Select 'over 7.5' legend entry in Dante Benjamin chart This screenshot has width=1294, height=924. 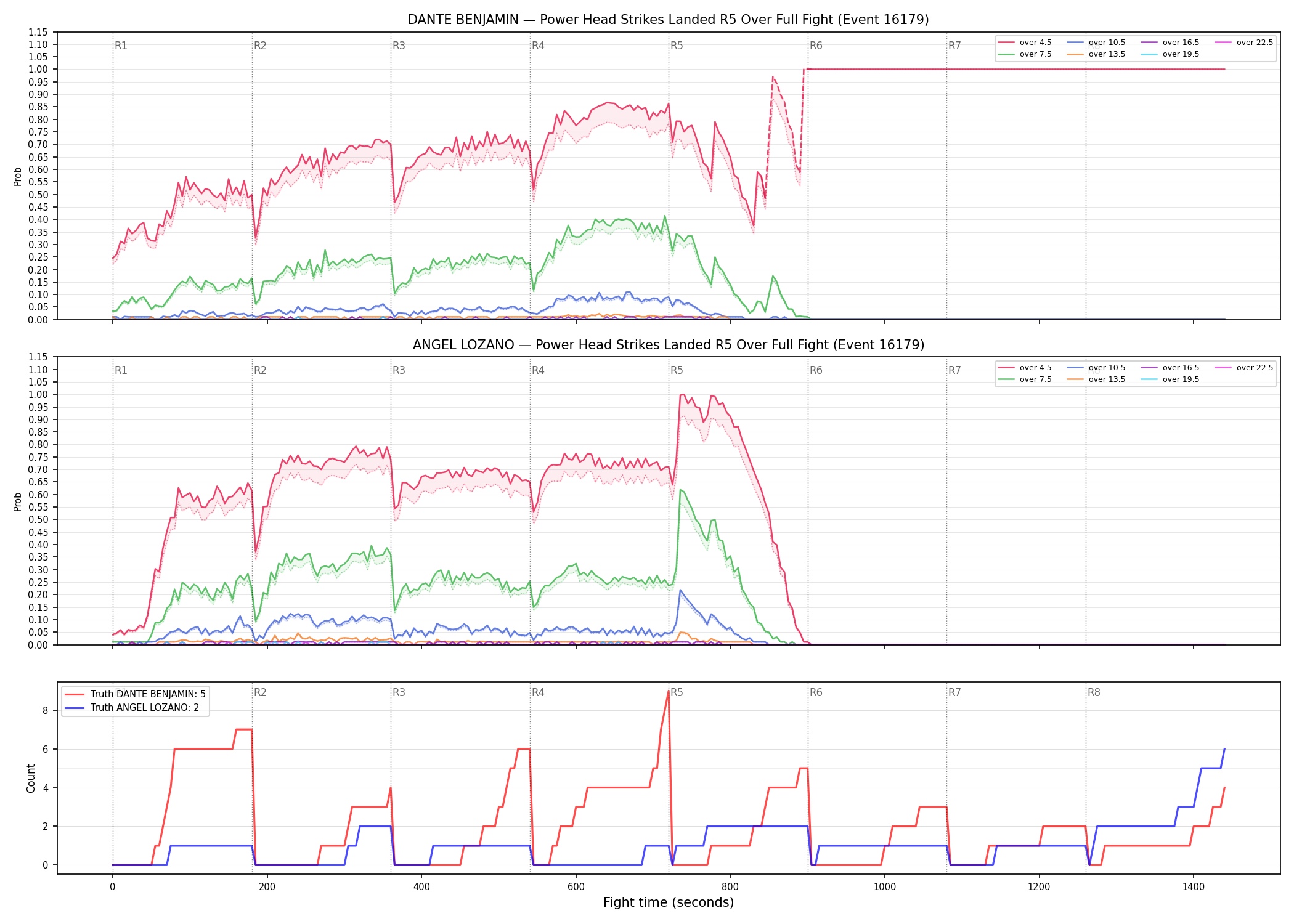pos(1025,54)
